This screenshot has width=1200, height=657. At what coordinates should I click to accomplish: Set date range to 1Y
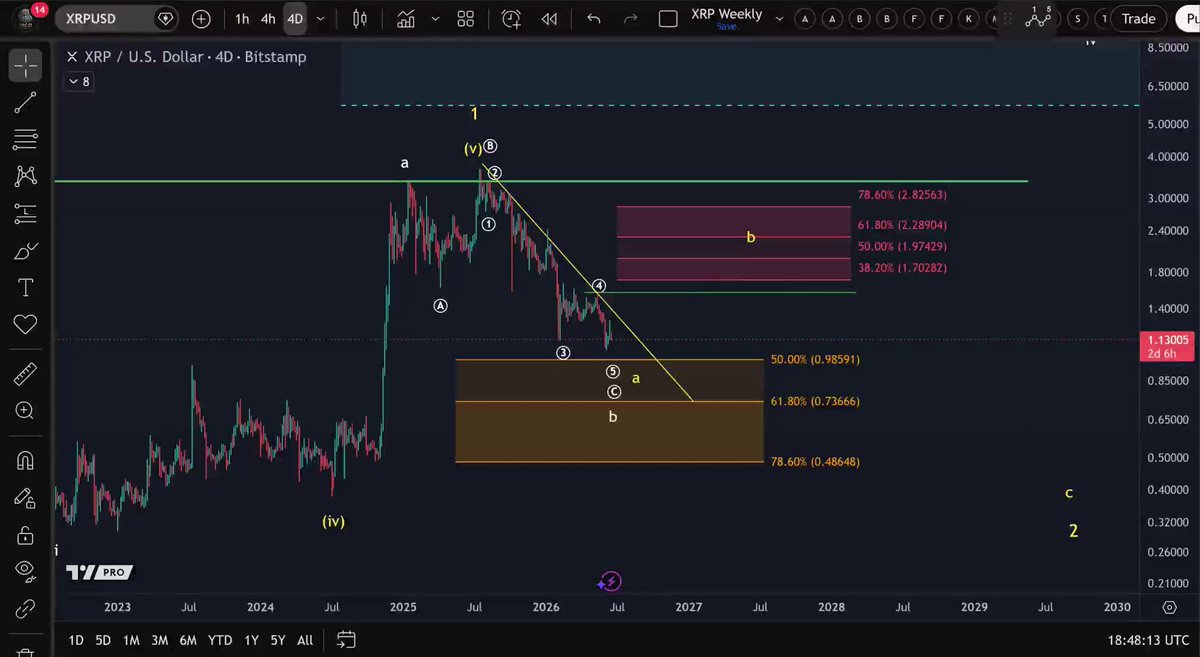[x=250, y=640]
